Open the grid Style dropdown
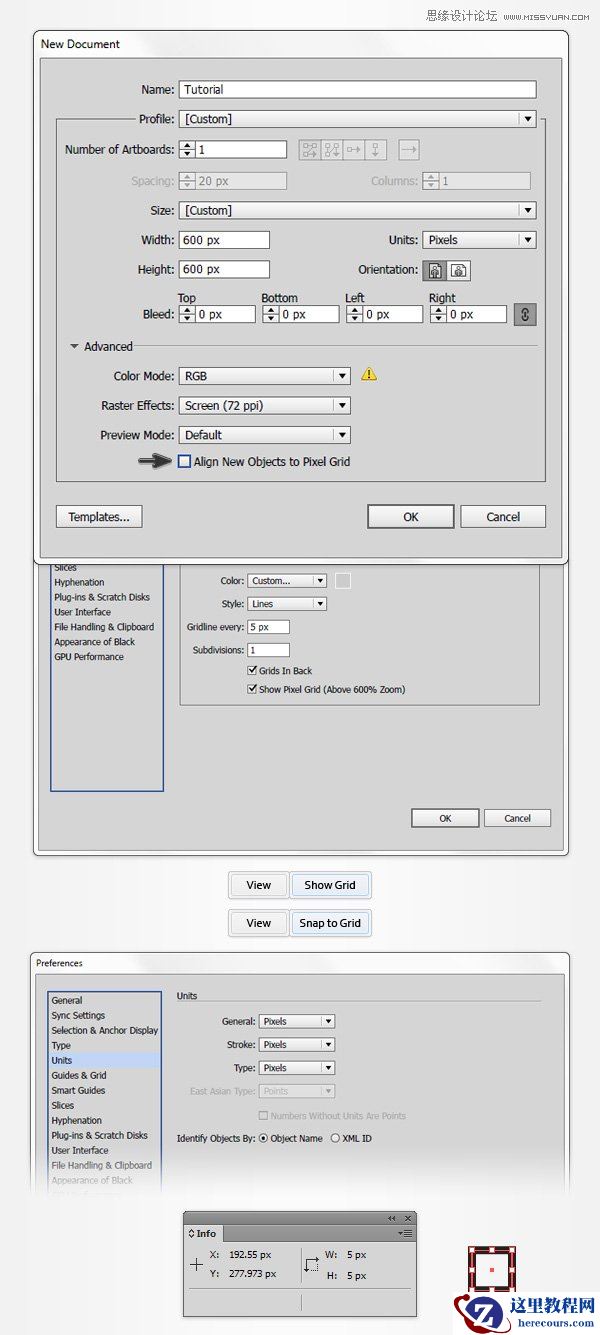 [x=287, y=604]
